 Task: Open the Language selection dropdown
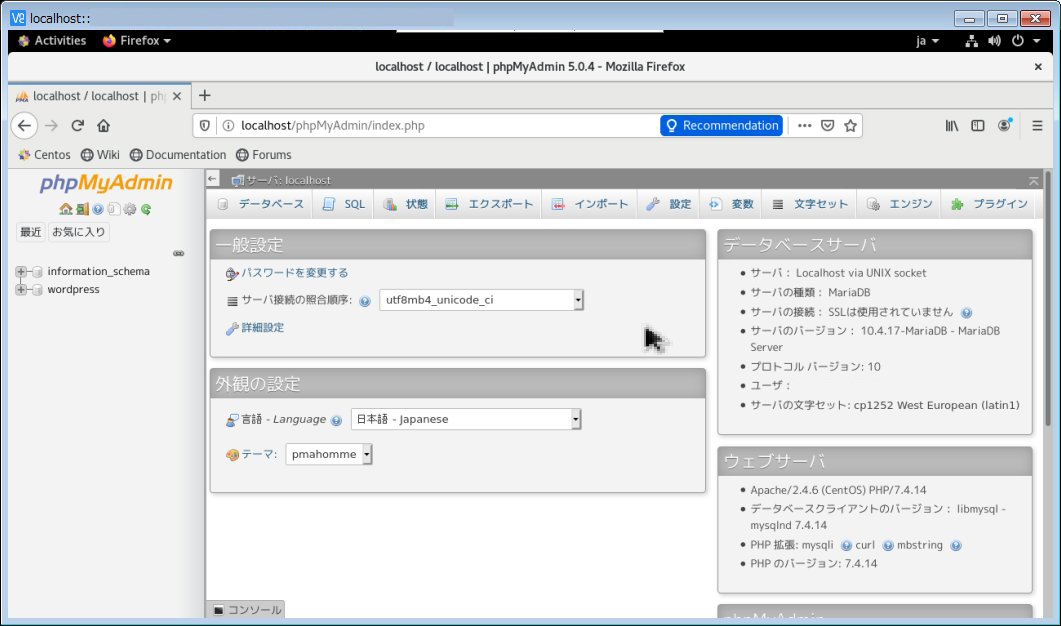tap(466, 419)
